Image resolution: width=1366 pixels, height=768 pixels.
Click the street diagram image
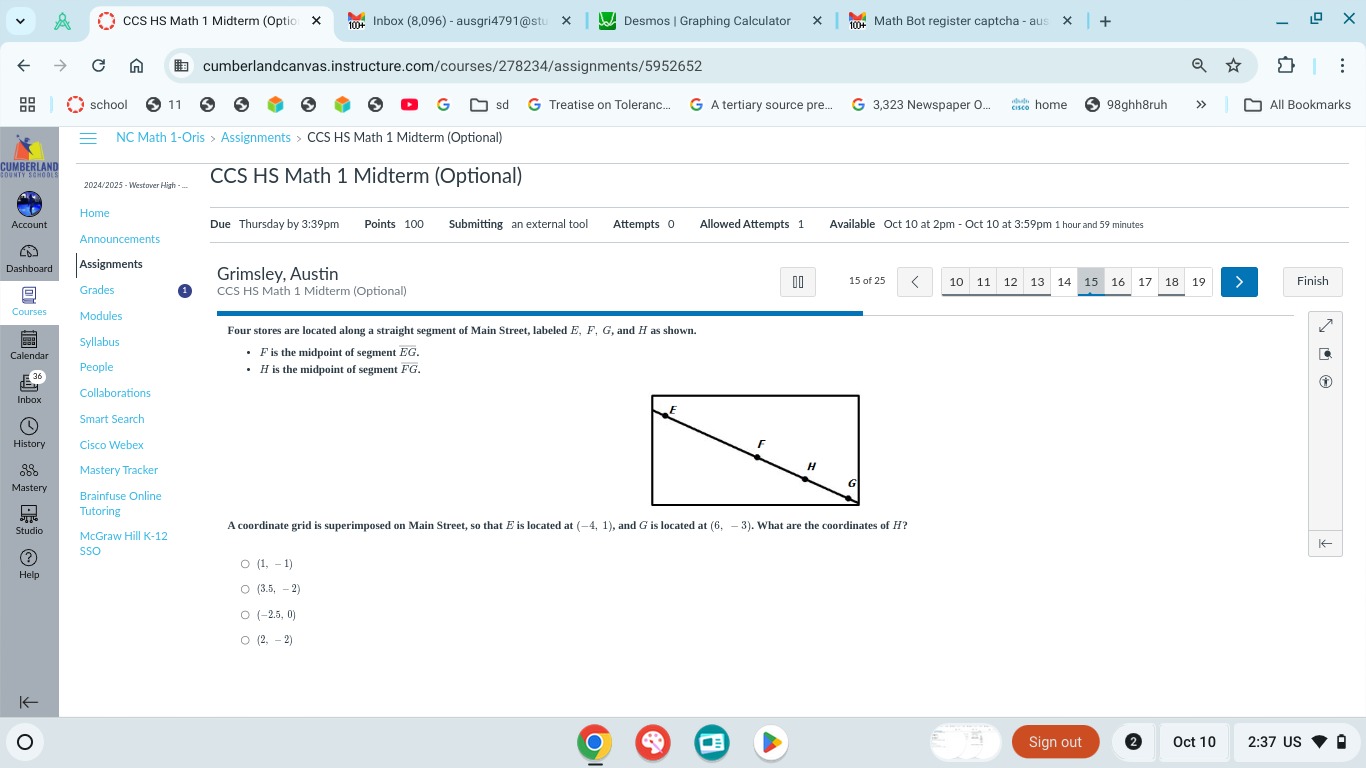pyautogui.click(x=755, y=450)
